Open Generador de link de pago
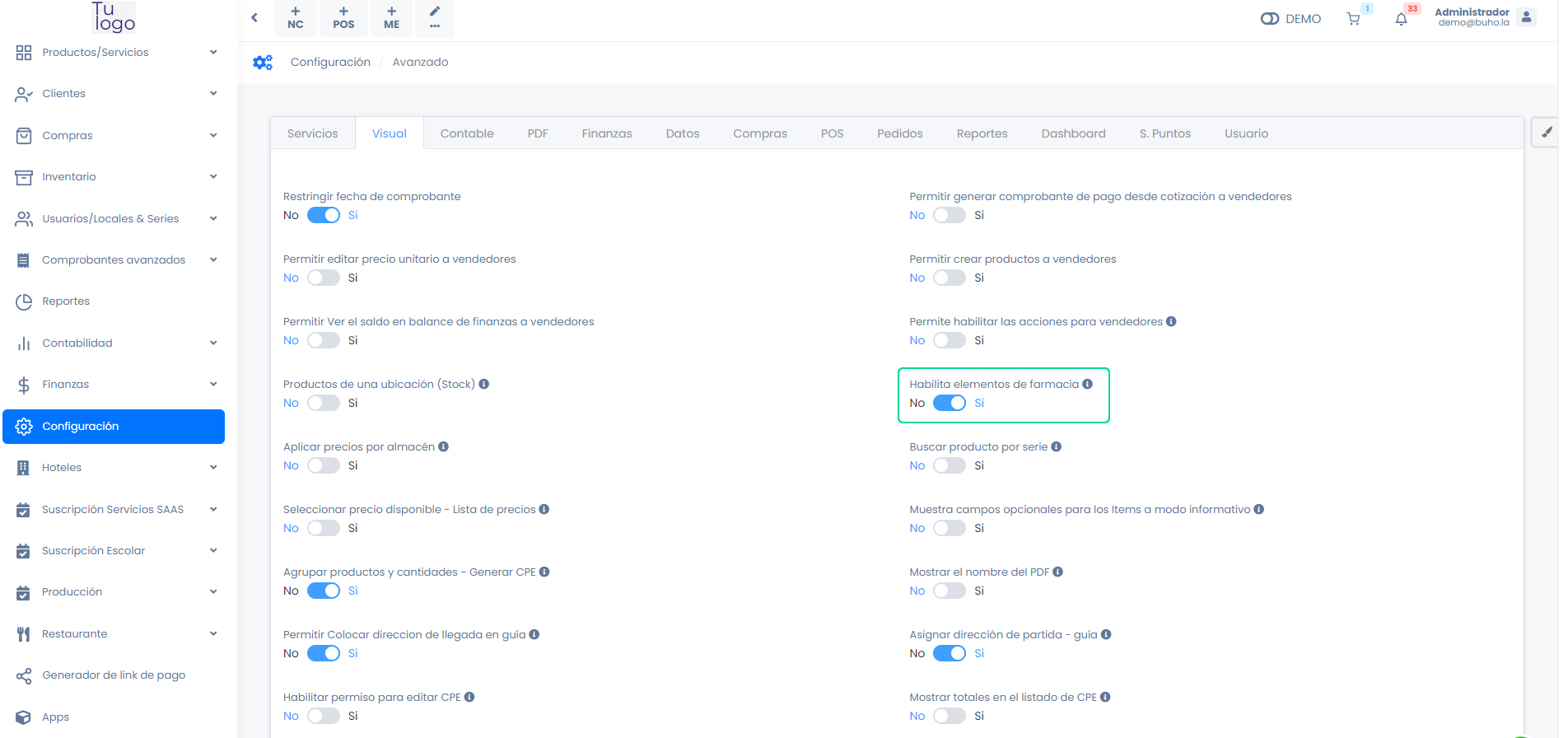 click(114, 675)
